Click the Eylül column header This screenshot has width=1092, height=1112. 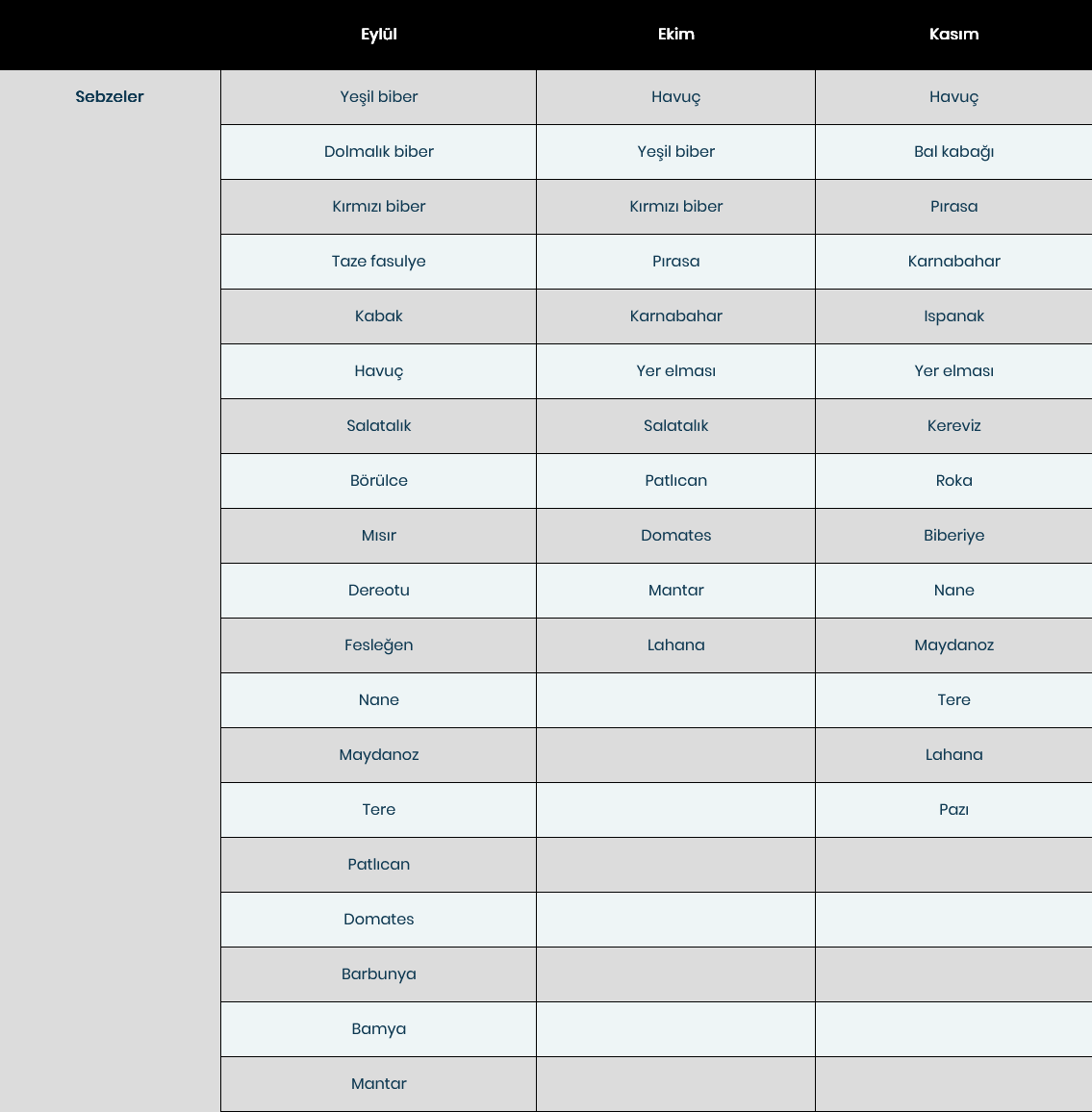point(379,34)
